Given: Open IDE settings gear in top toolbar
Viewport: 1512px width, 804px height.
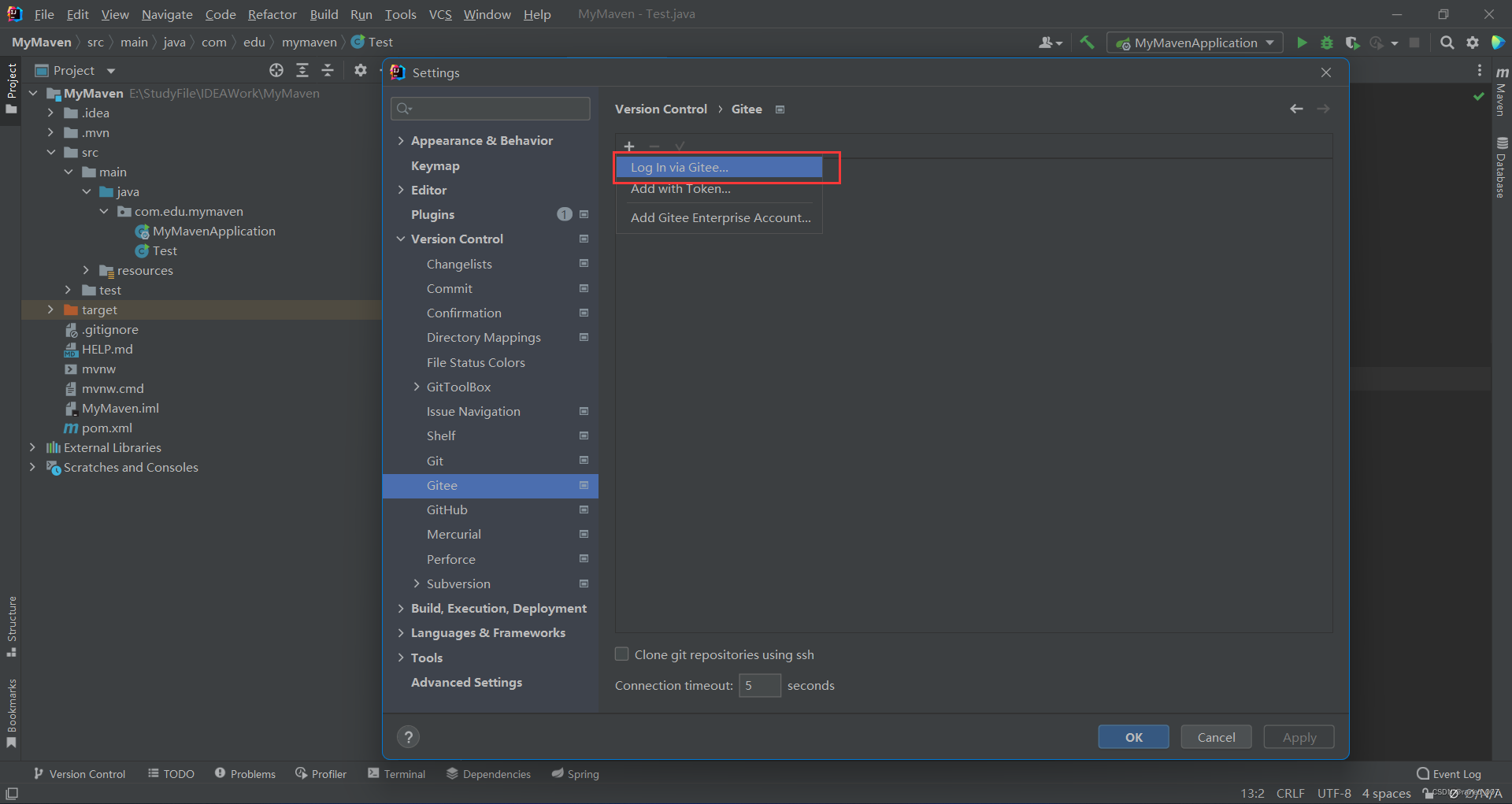Looking at the screenshot, I should pos(1473,43).
